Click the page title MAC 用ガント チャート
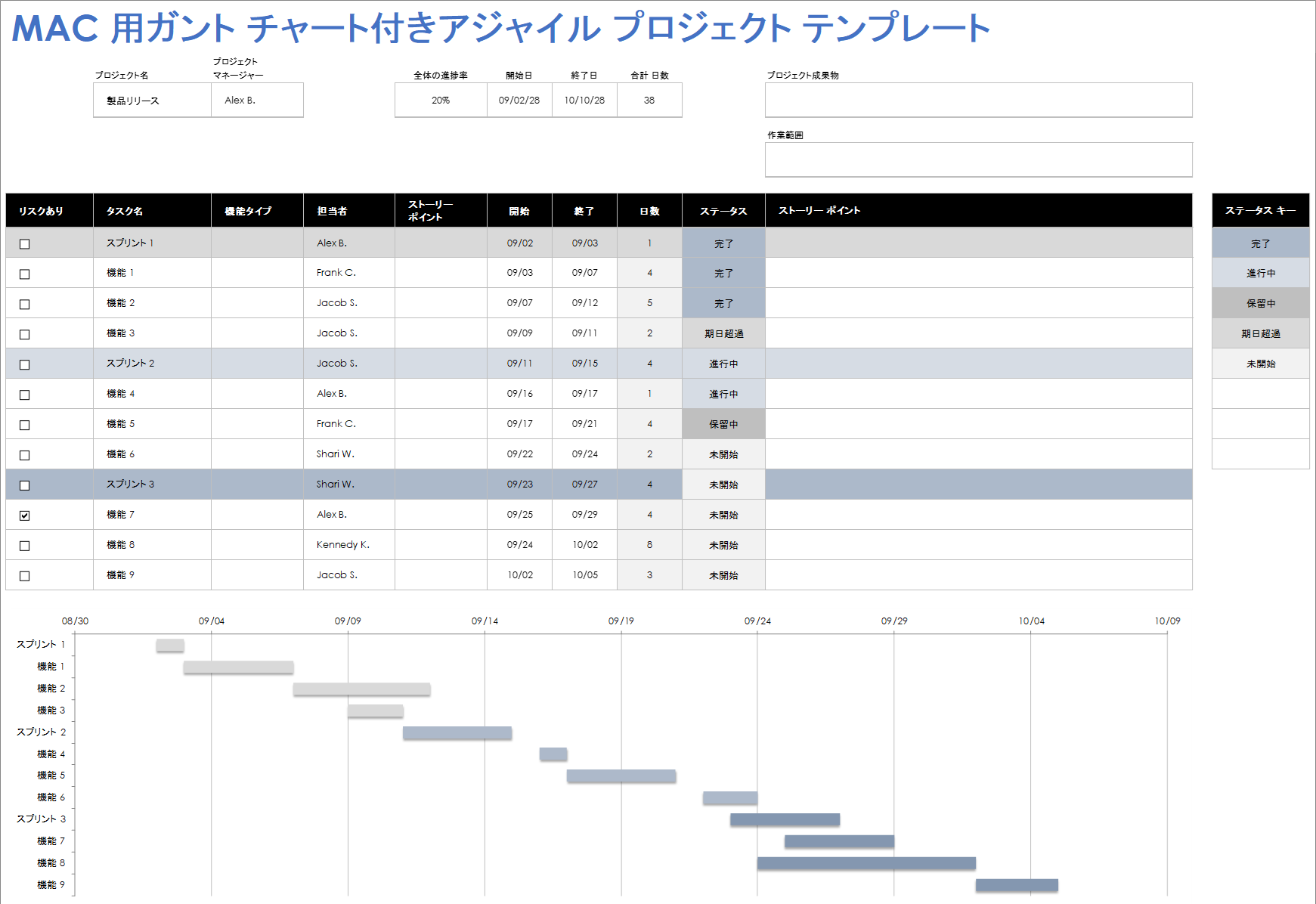 click(501, 28)
